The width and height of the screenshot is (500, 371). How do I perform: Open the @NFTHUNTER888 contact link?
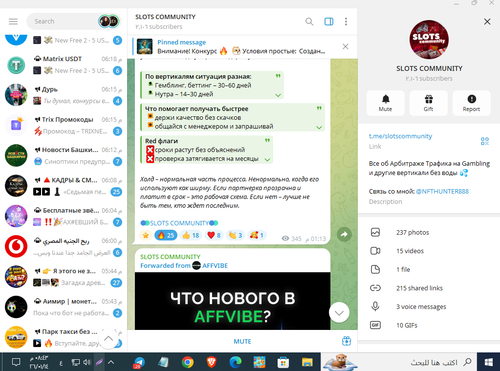442,191
